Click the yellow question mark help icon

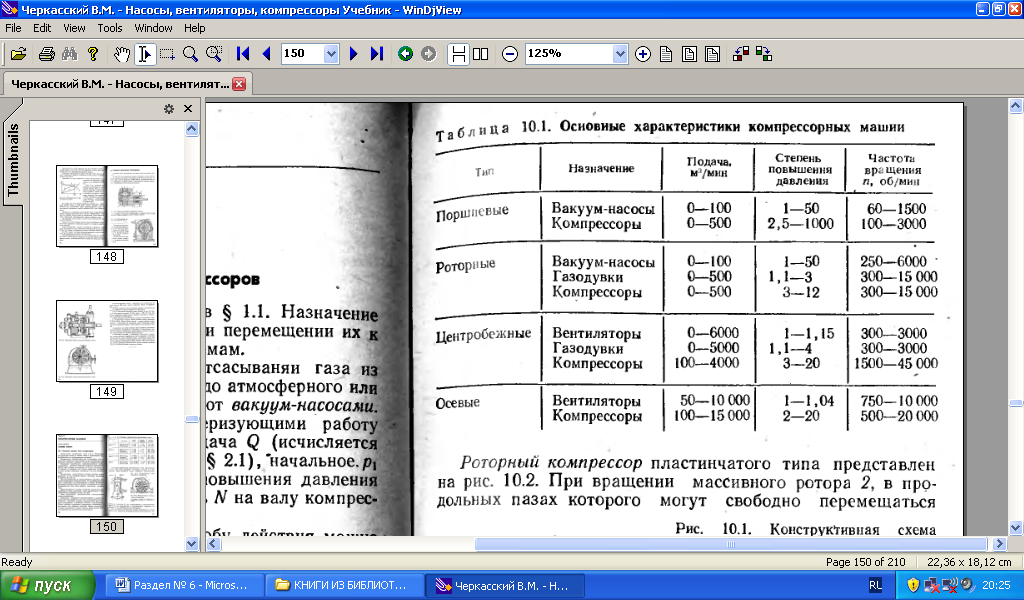point(93,54)
